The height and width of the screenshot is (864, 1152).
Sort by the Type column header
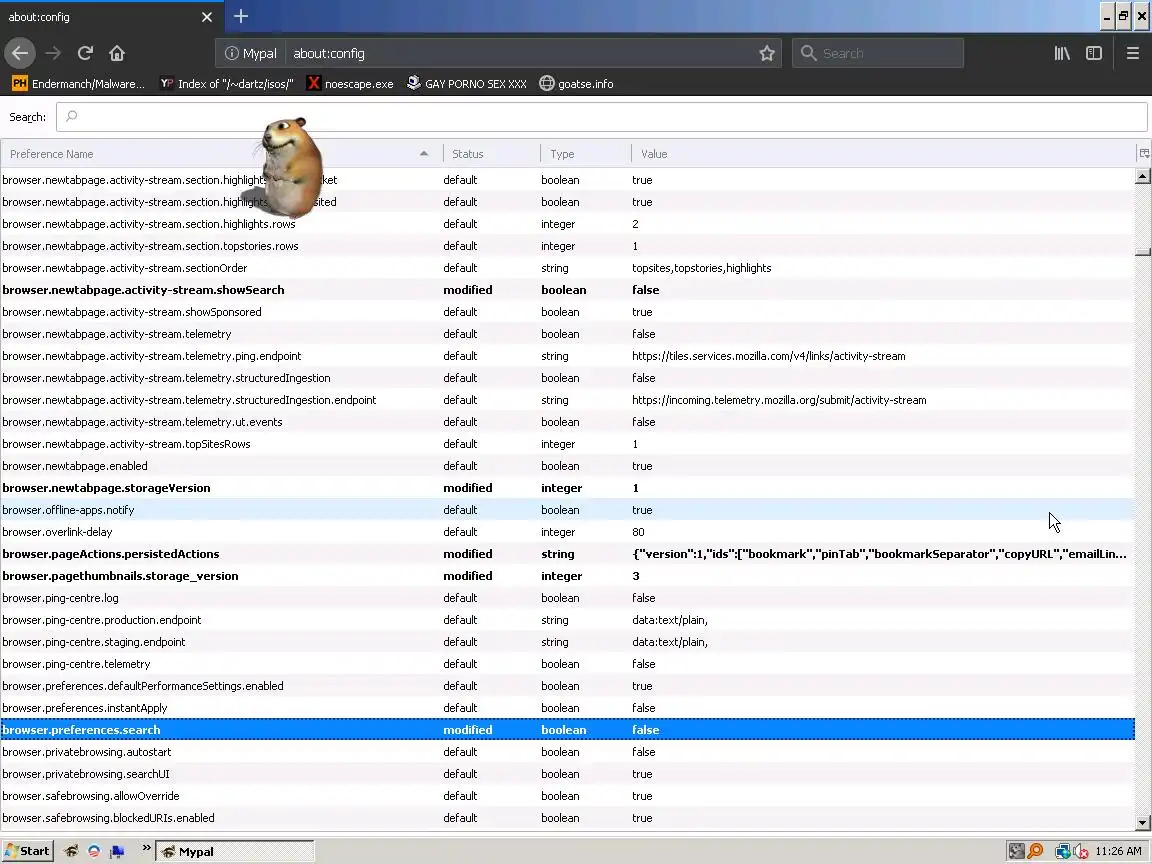[x=585, y=154]
